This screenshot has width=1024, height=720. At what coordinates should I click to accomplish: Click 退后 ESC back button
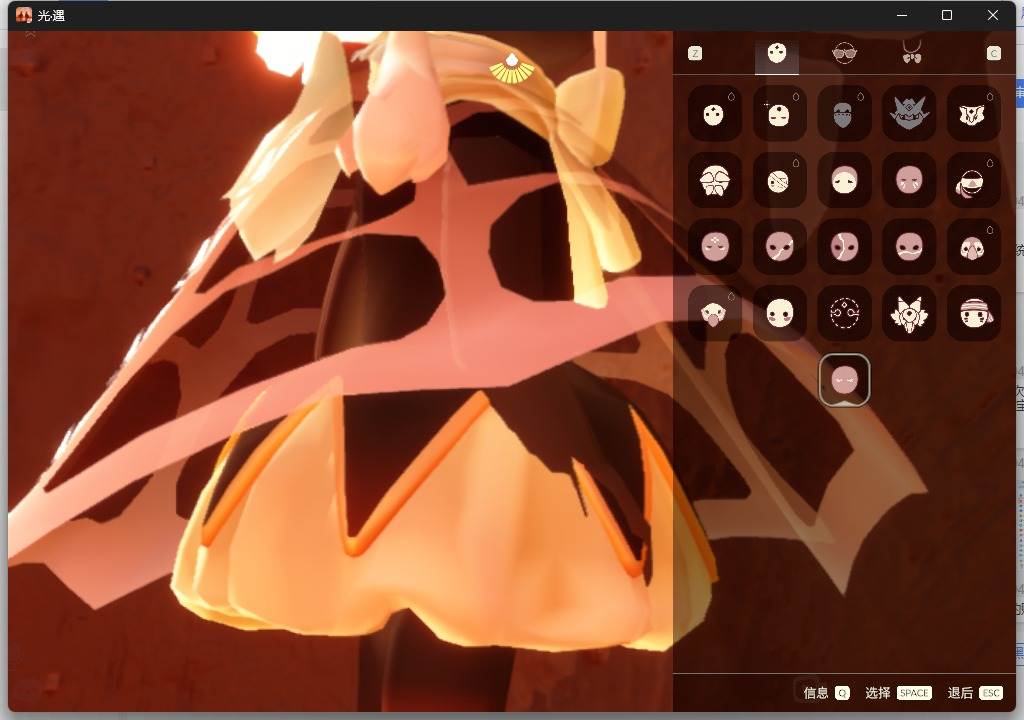(975, 693)
